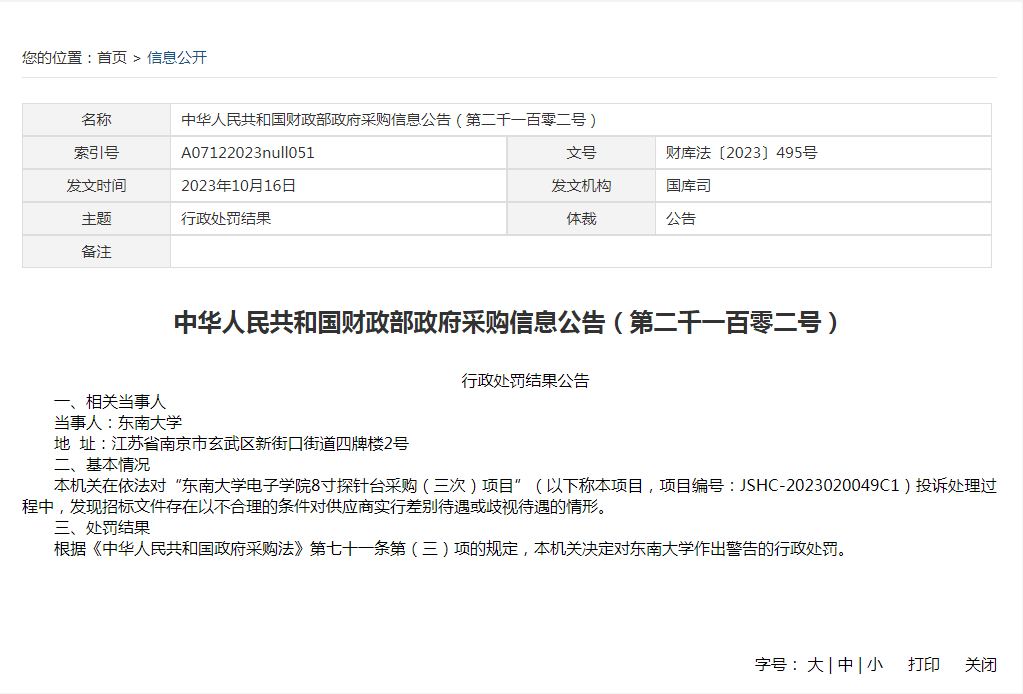Select index number A07122023null051
The image size is (1023, 694).
(248, 153)
